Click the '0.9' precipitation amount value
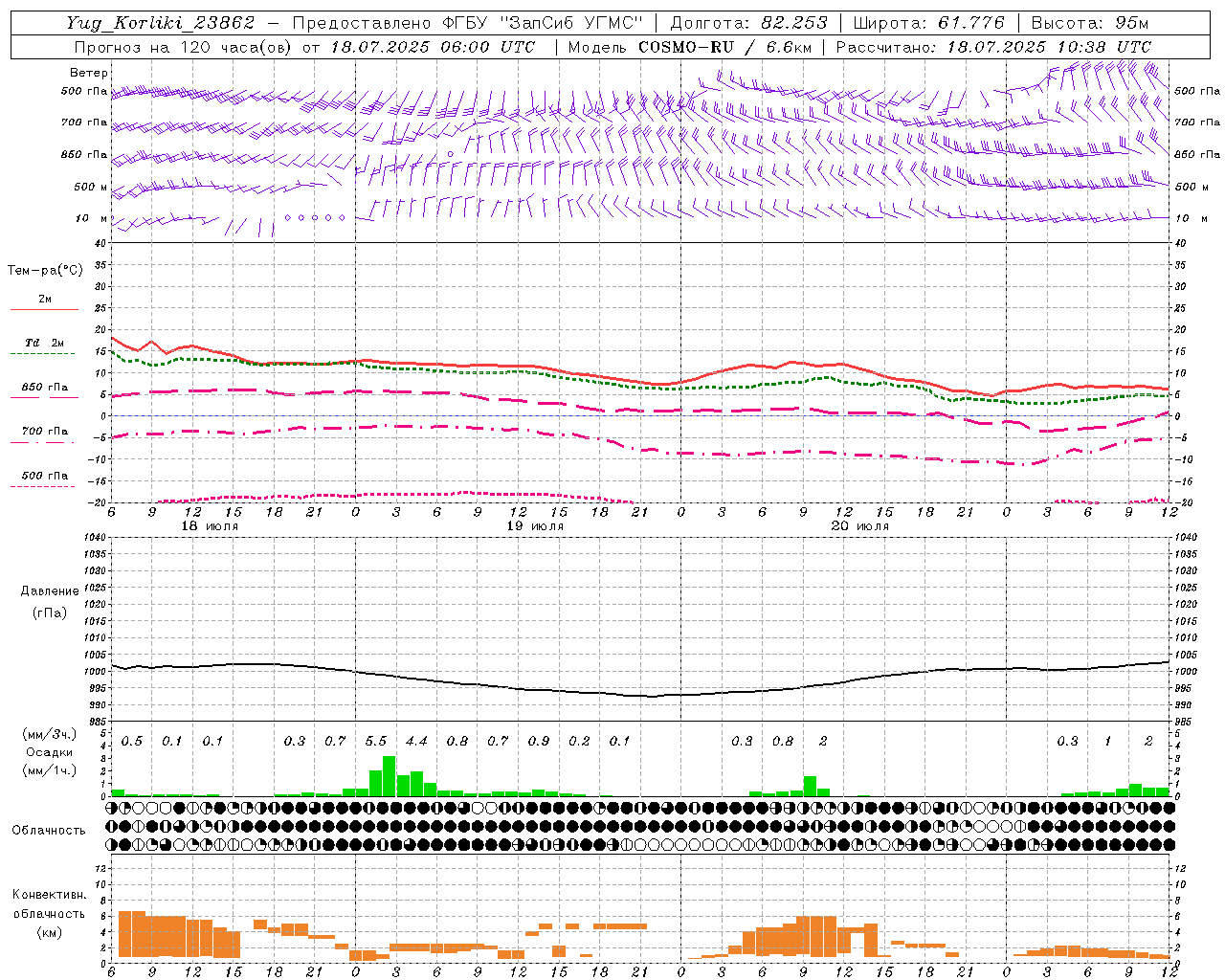 pos(539,742)
